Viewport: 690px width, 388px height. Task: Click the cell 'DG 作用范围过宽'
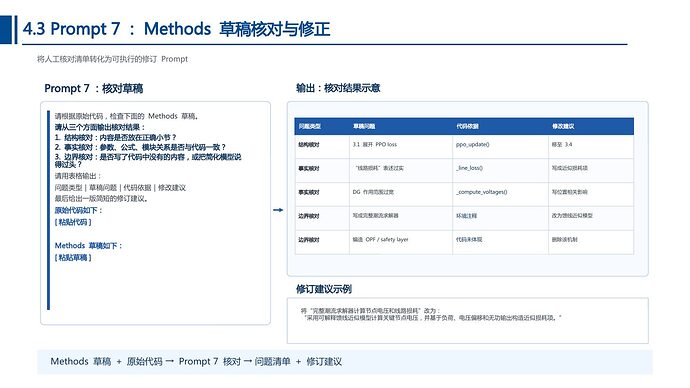point(373,192)
